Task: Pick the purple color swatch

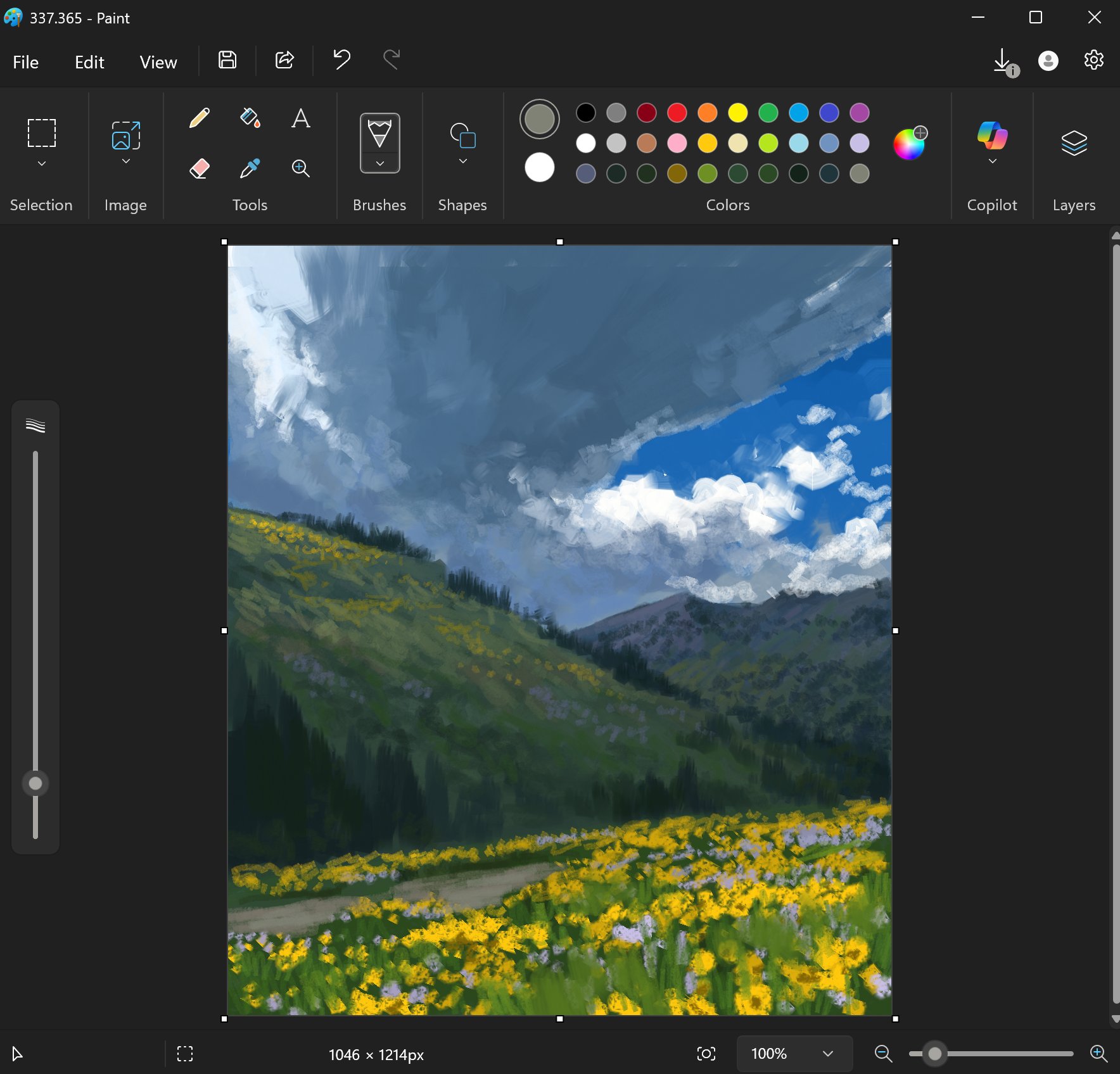Action: click(860, 113)
